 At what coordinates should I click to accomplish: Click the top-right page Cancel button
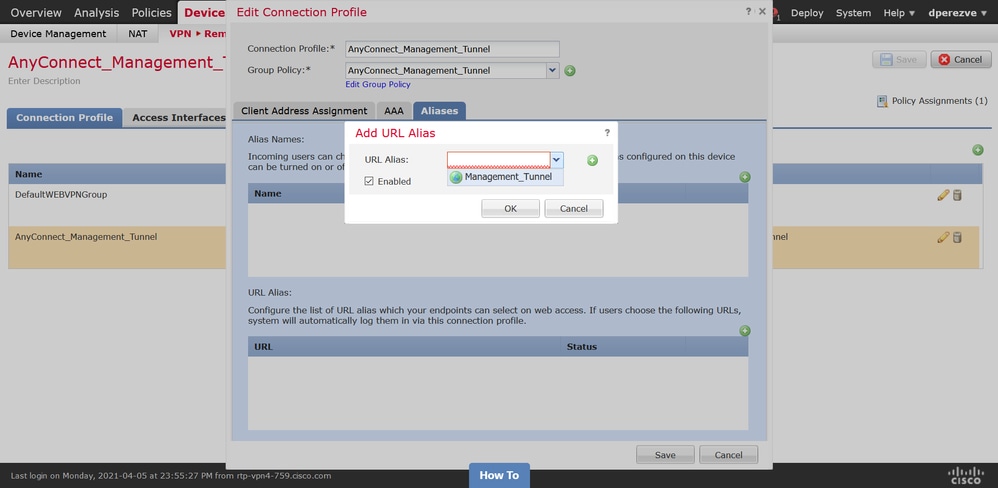[x=961, y=59]
